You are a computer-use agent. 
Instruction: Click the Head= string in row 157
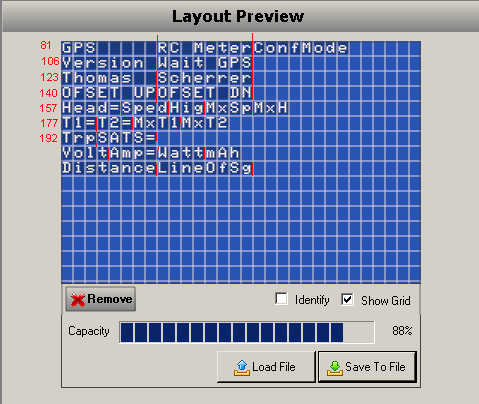point(91,108)
